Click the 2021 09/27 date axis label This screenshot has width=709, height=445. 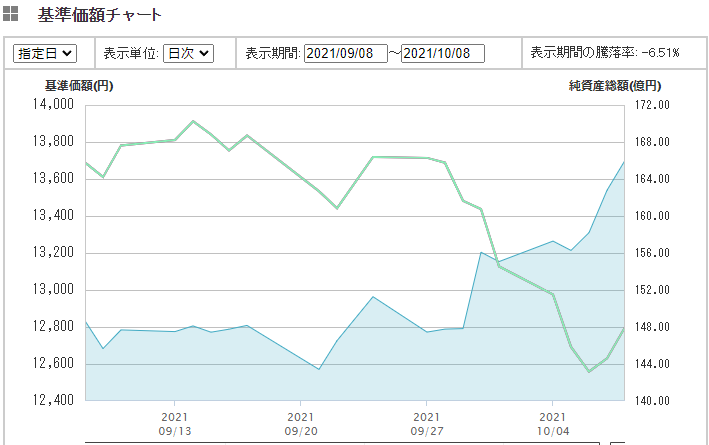click(426, 424)
